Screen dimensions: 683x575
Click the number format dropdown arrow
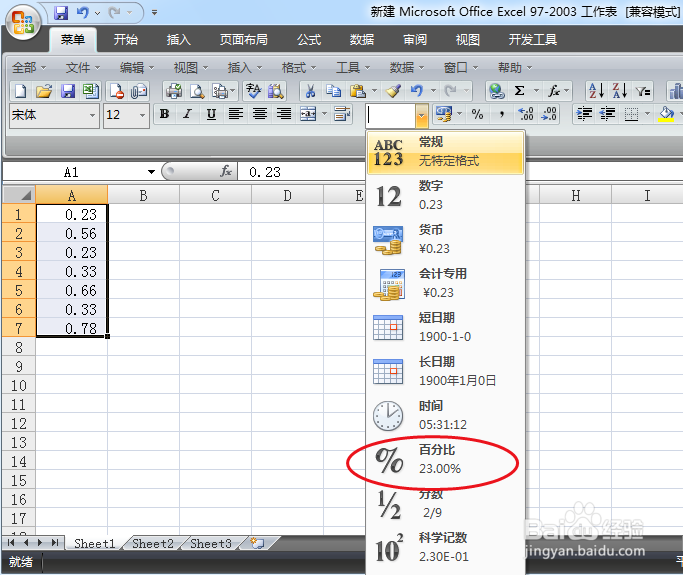point(422,116)
